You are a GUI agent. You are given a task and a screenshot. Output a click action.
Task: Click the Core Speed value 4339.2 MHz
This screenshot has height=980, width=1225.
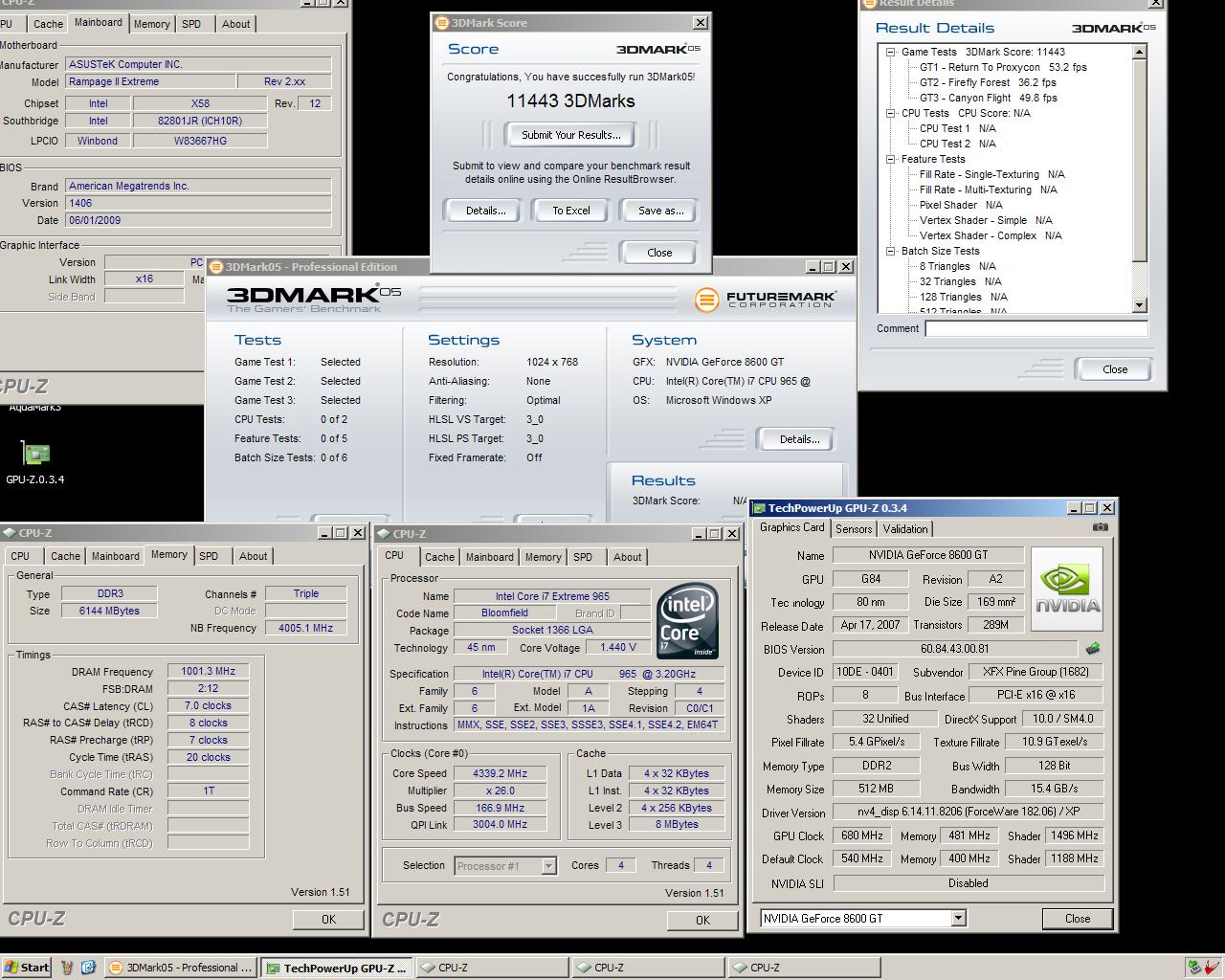(500, 773)
